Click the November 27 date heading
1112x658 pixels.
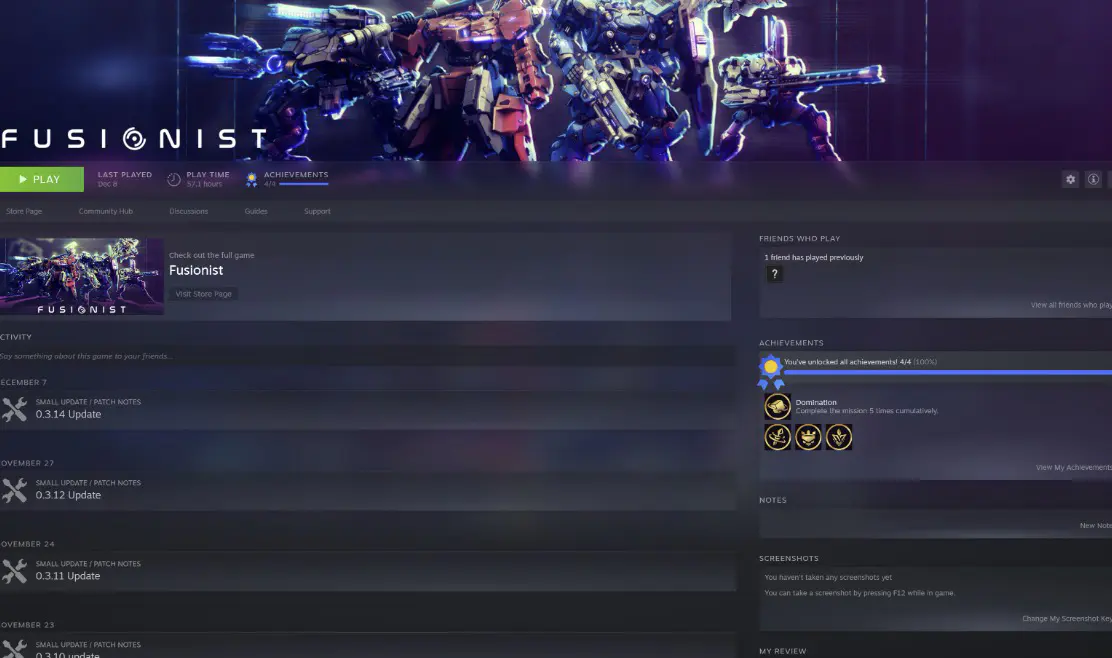click(27, 463)
